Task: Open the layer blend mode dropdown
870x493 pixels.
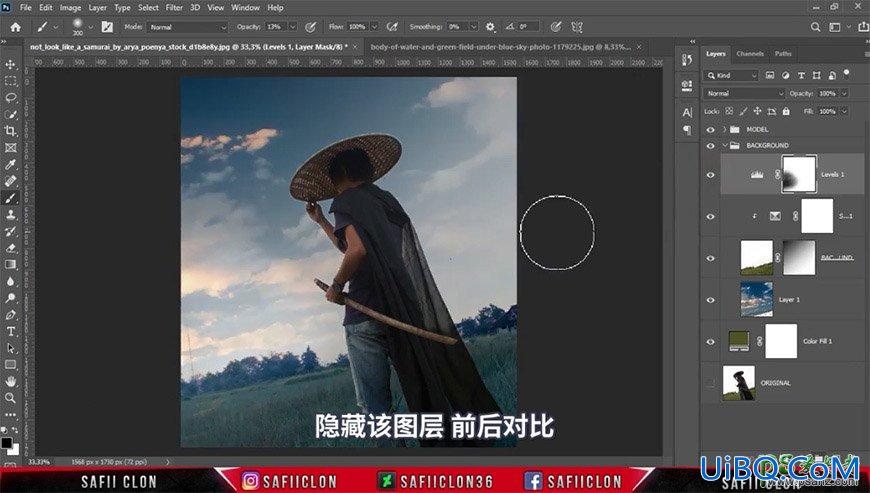Action: point(744,93)
